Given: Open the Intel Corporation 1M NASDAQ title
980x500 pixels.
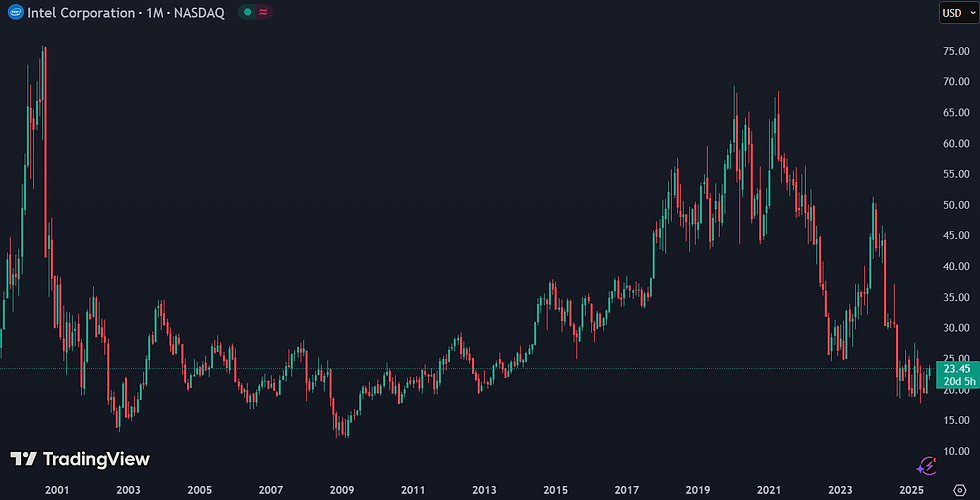Looking at the screenshot, I should (126, 12).
